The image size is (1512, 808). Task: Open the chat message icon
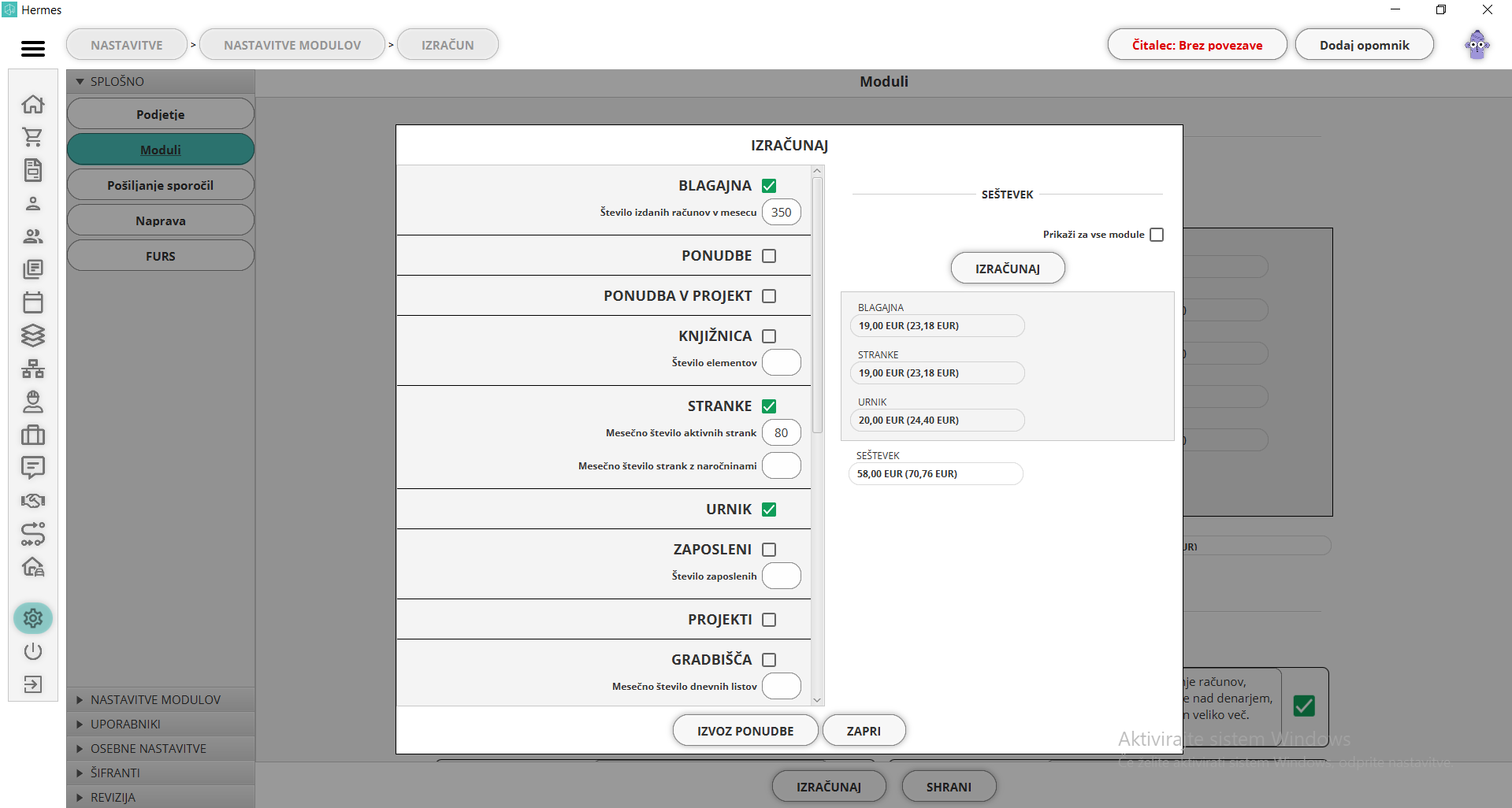pos(33,468)
